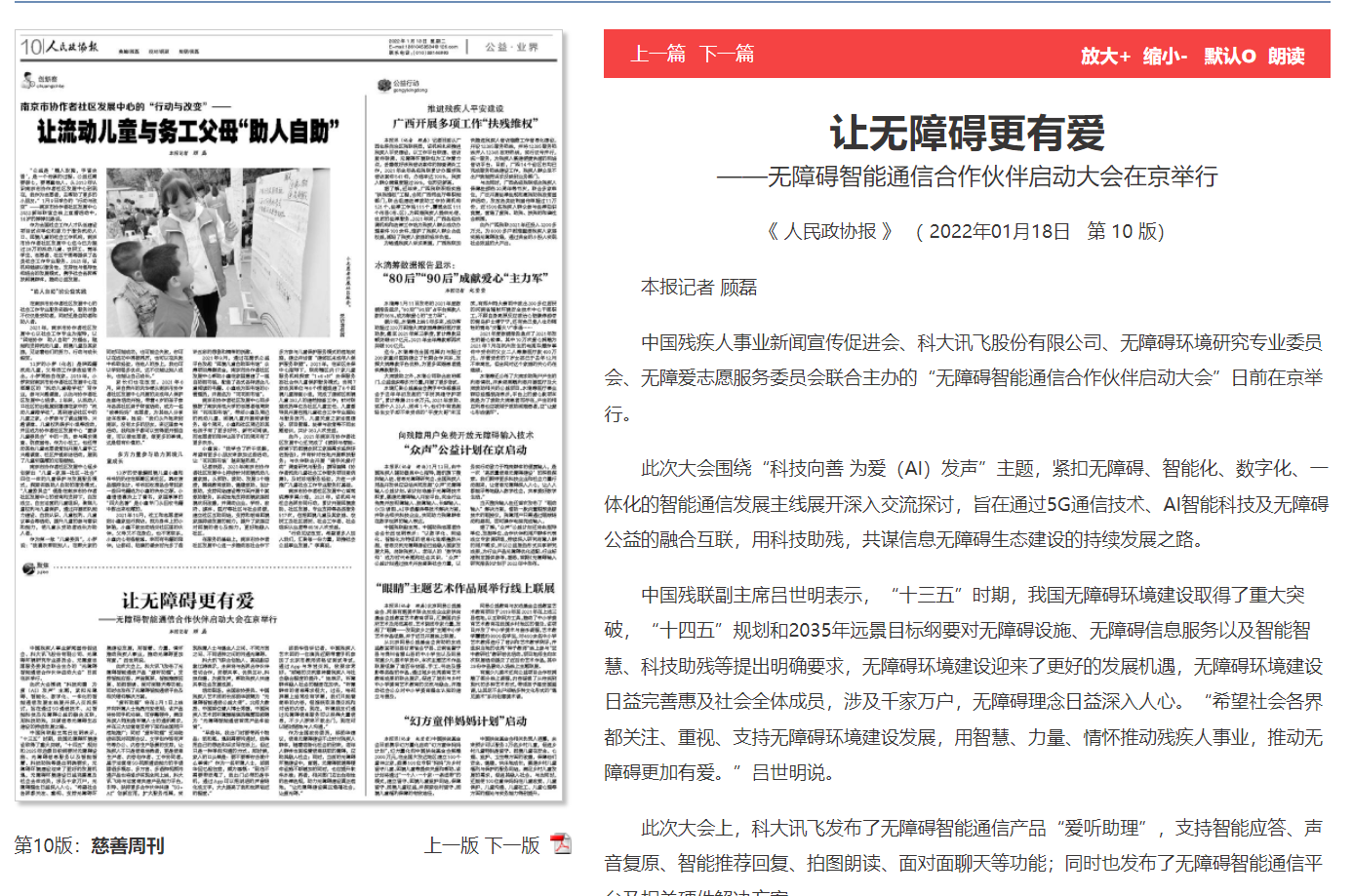Start read-aloud with 朗读

click(1287, 56)
